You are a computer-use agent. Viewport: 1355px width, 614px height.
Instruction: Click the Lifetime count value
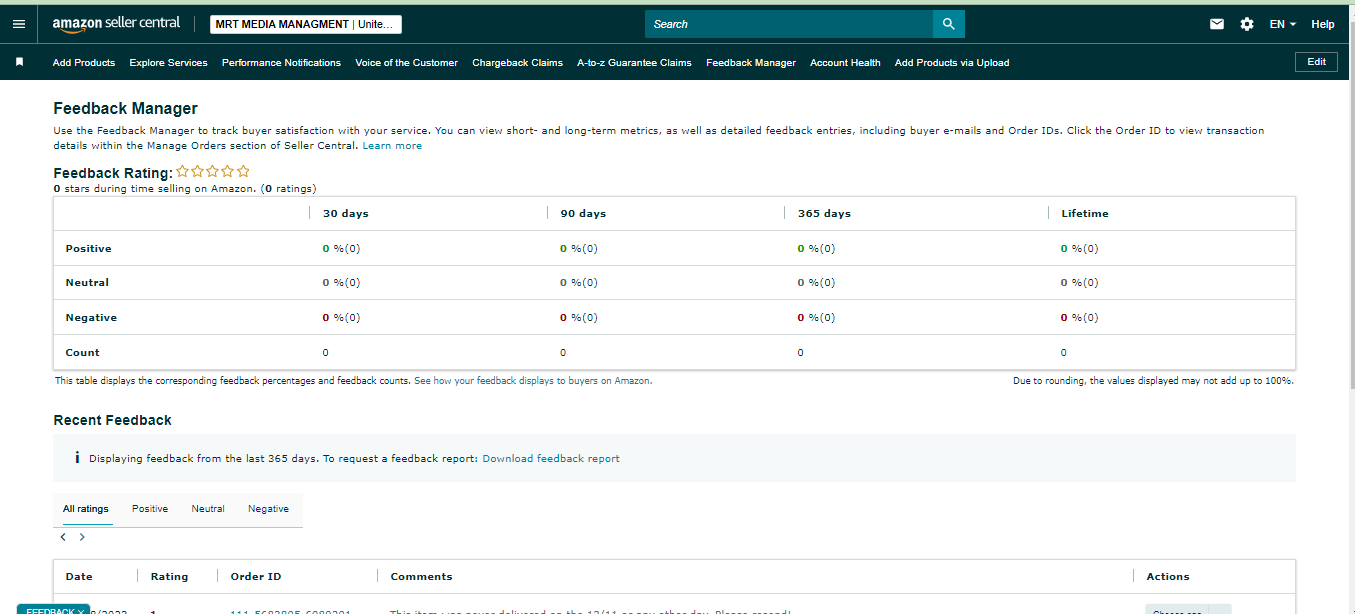click(1063, 353)
